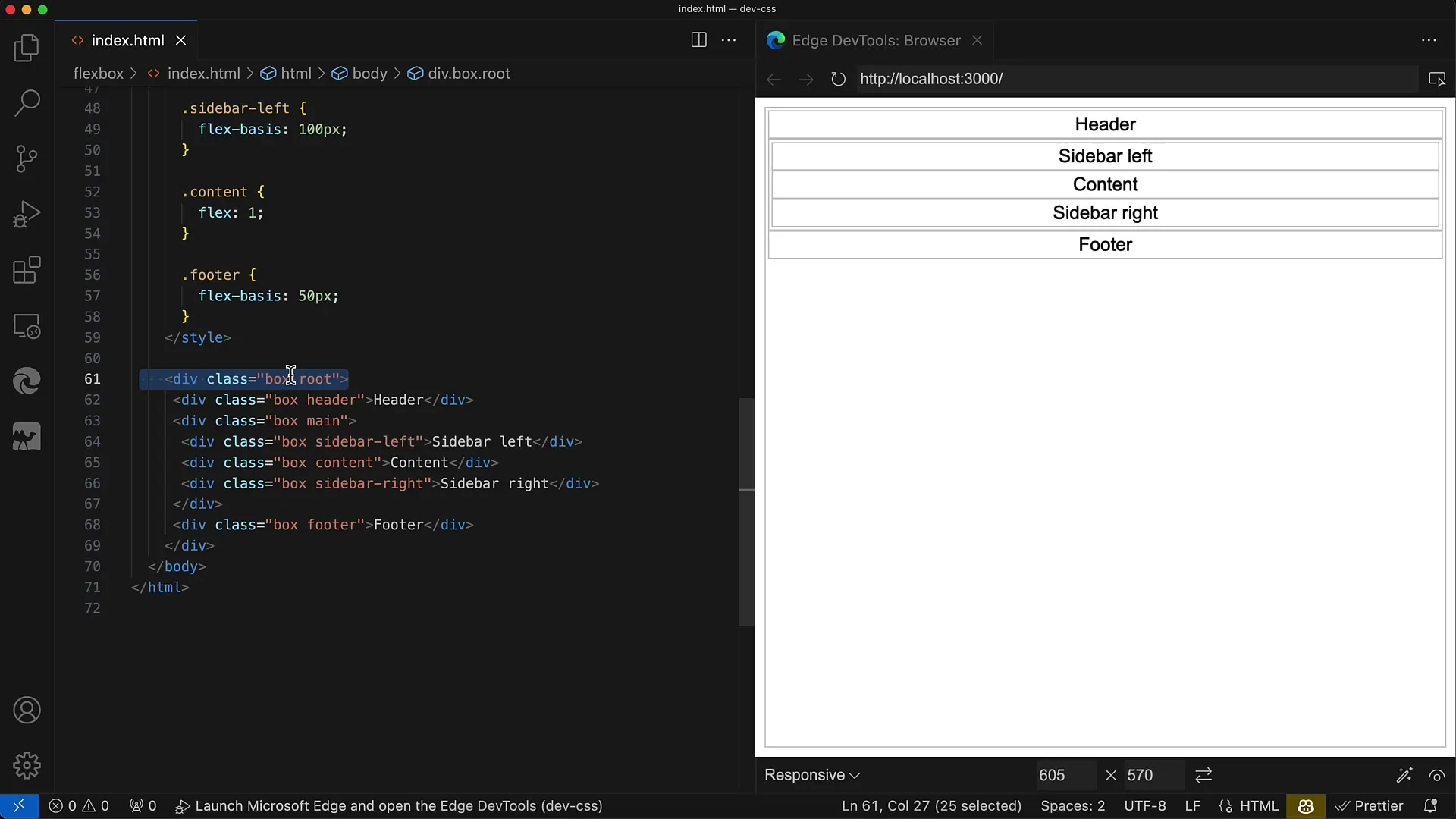The image size is (1456, 819).
Task: Click the Sidebar right box in preview
Action: (x=1105, y=213)
